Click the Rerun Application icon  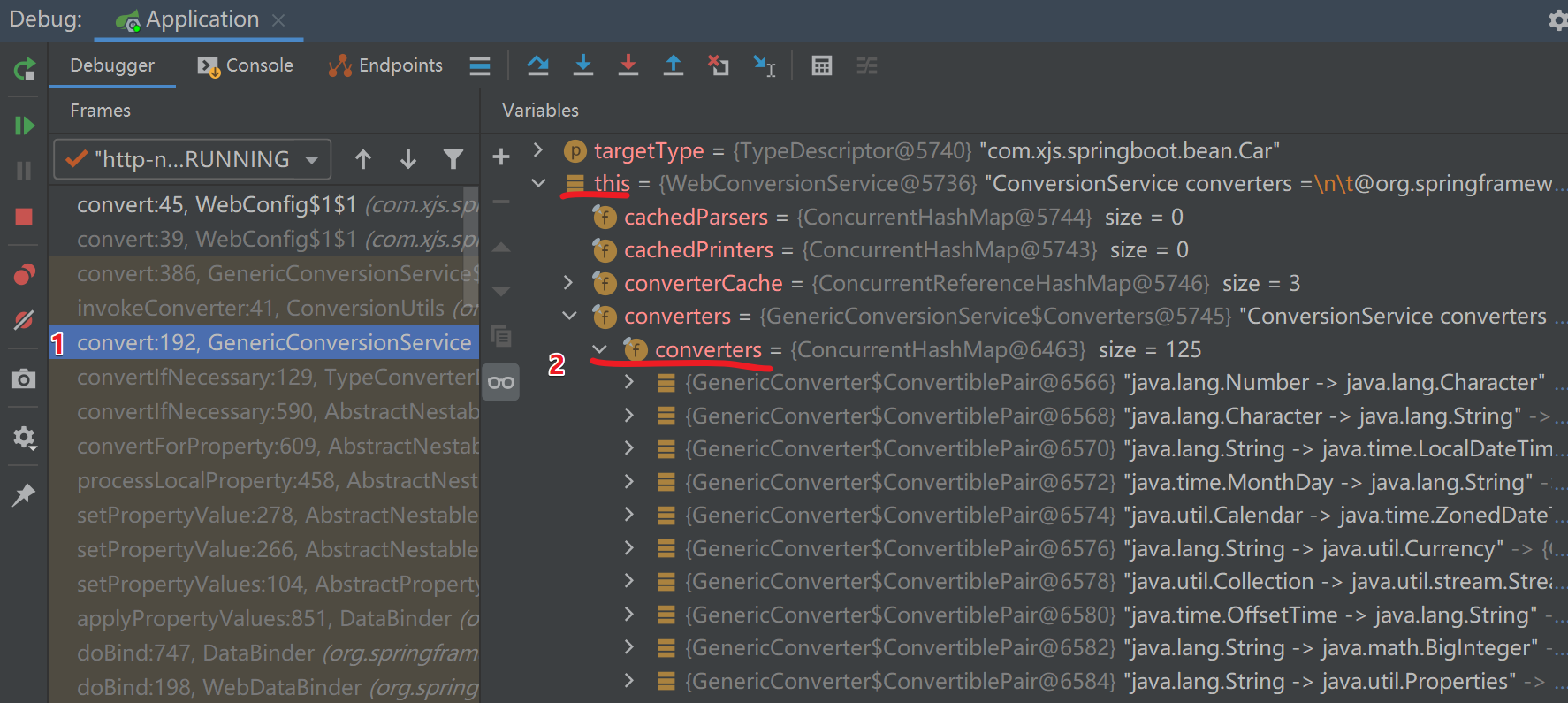[24, 69]
